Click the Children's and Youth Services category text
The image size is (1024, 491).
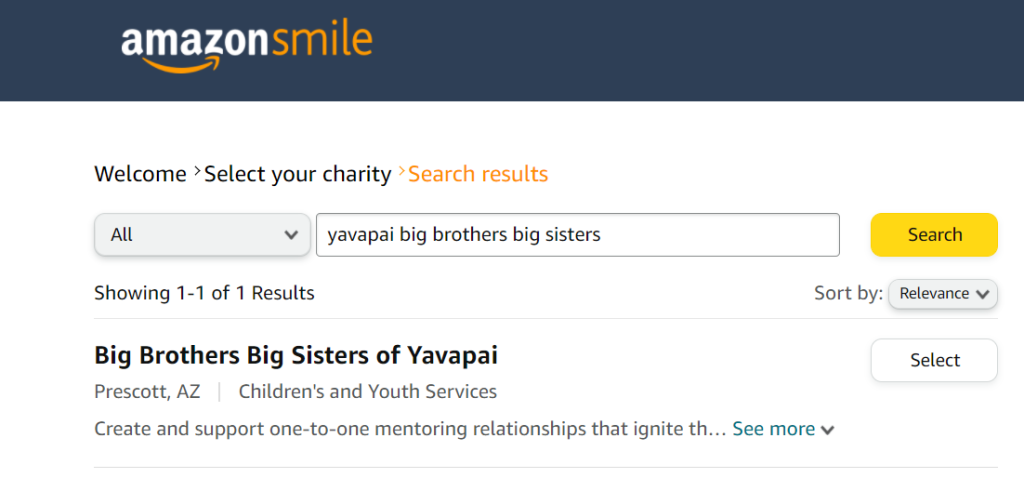[367, 391]
